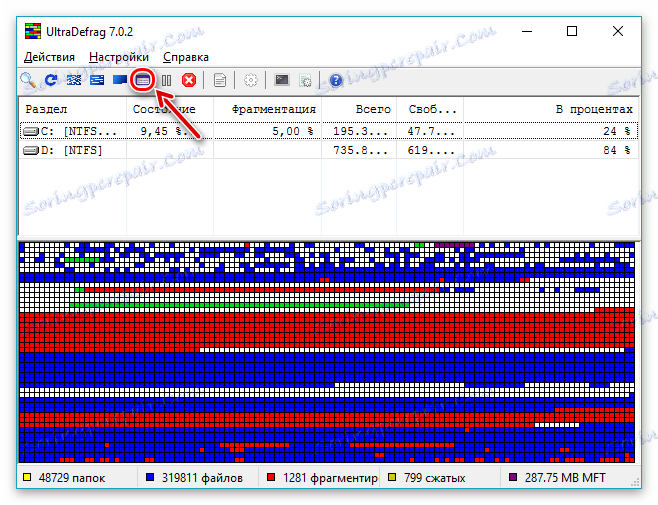Viewport: 658px width, 505px height.
Task: Click the grayed-out gear settings icon
Action: (251, 80)
